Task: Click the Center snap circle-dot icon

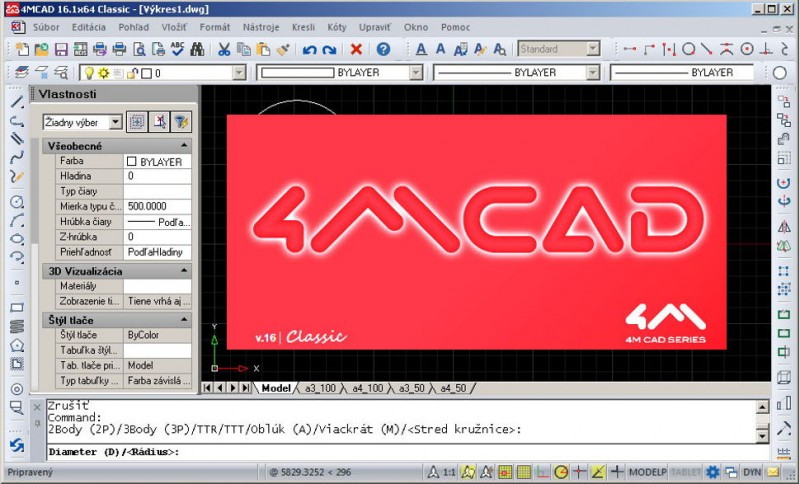Action: tap(747, 49)
